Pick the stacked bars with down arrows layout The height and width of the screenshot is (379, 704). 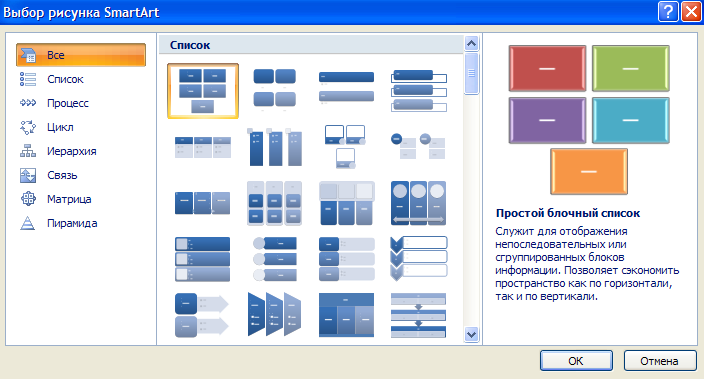click(x=418, y=315)
